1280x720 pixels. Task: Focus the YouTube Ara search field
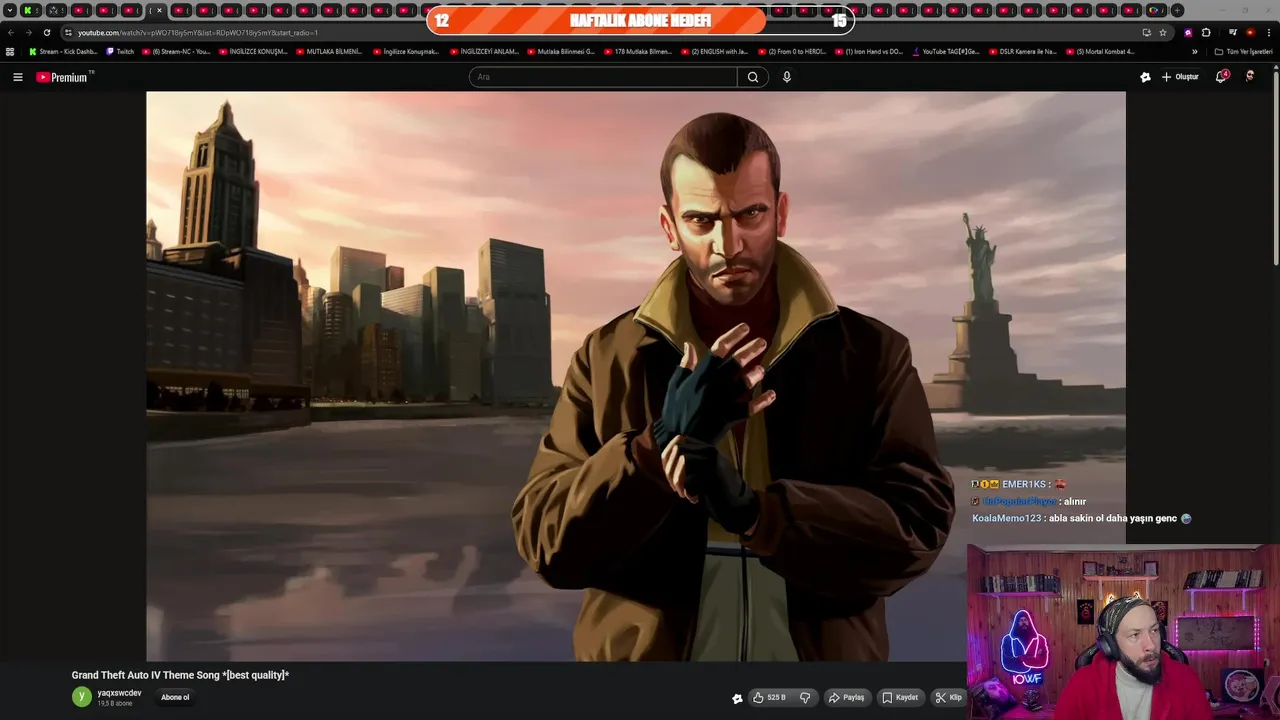coord(603,77)
